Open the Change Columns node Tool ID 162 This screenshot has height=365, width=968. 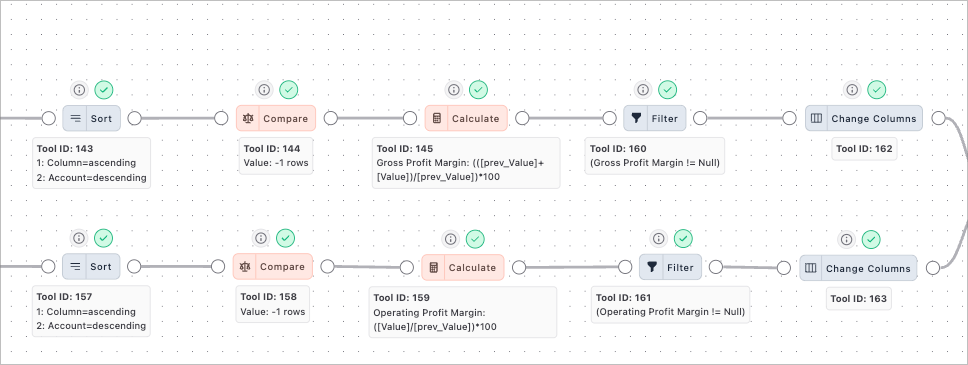pyautogui.click(x=864, y=118)
